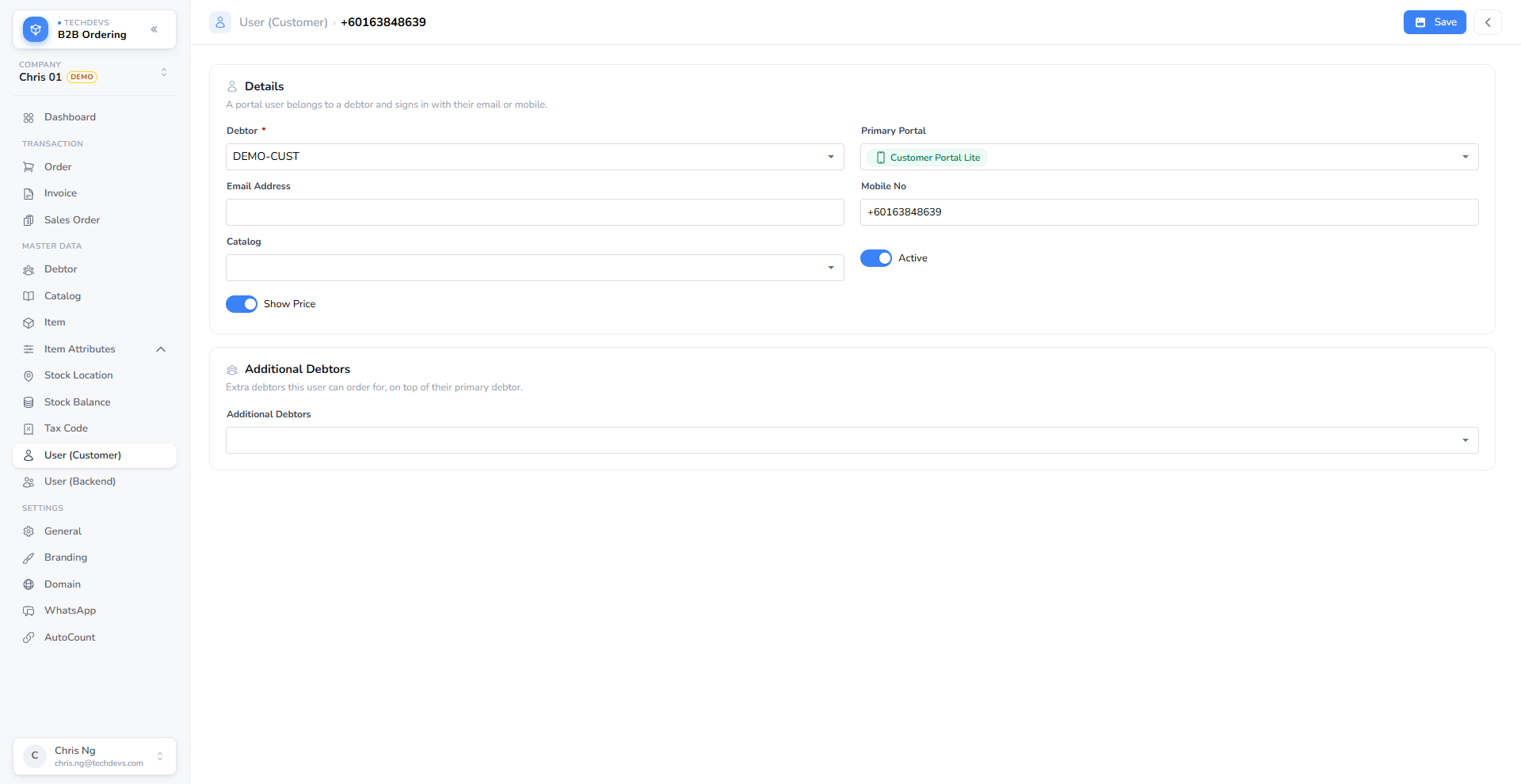The image size is (1521, 784).
Task: Toggle the Active switch off
Action: [x=876, y=258]
